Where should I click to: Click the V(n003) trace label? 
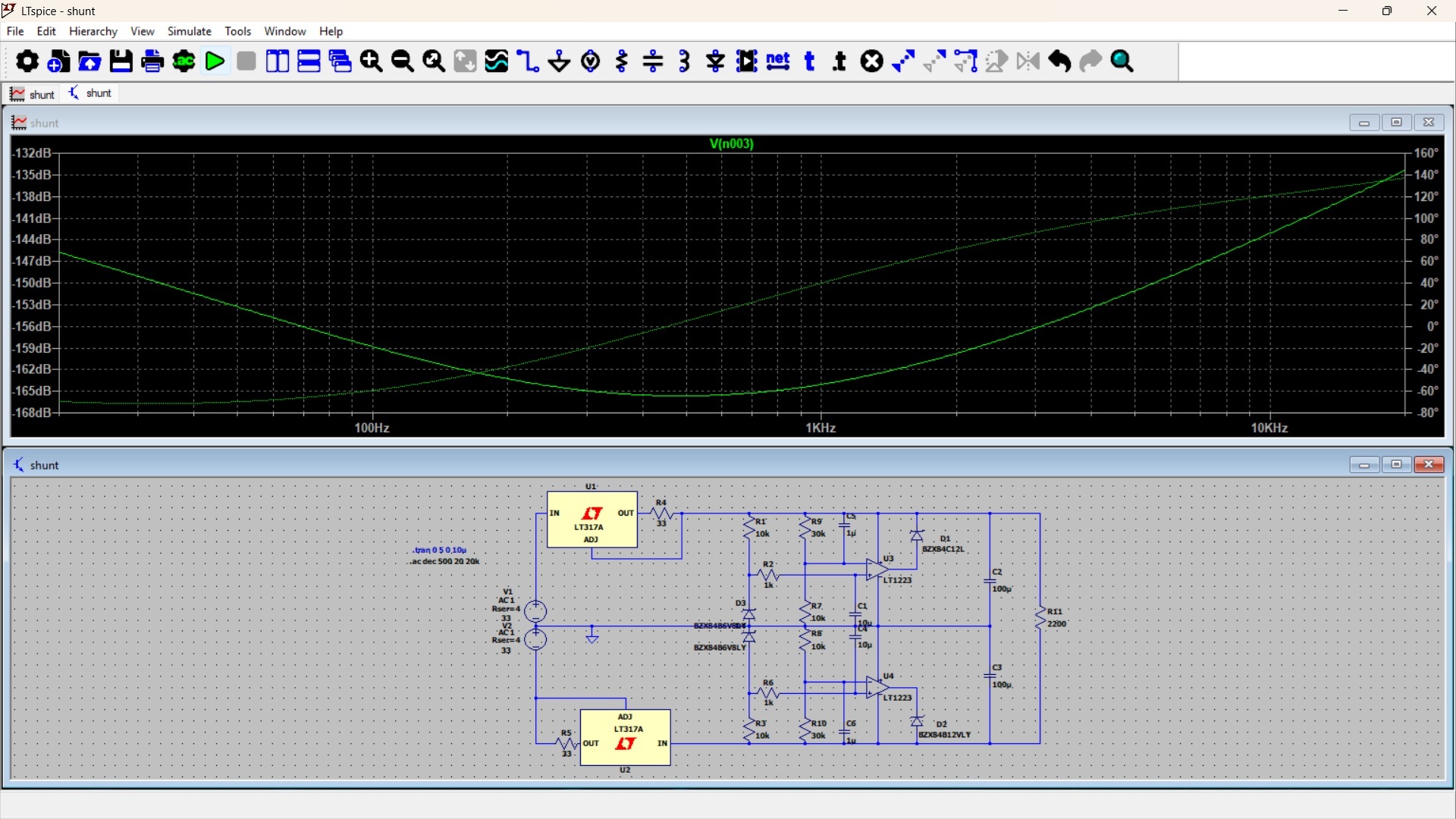[731, 143]
